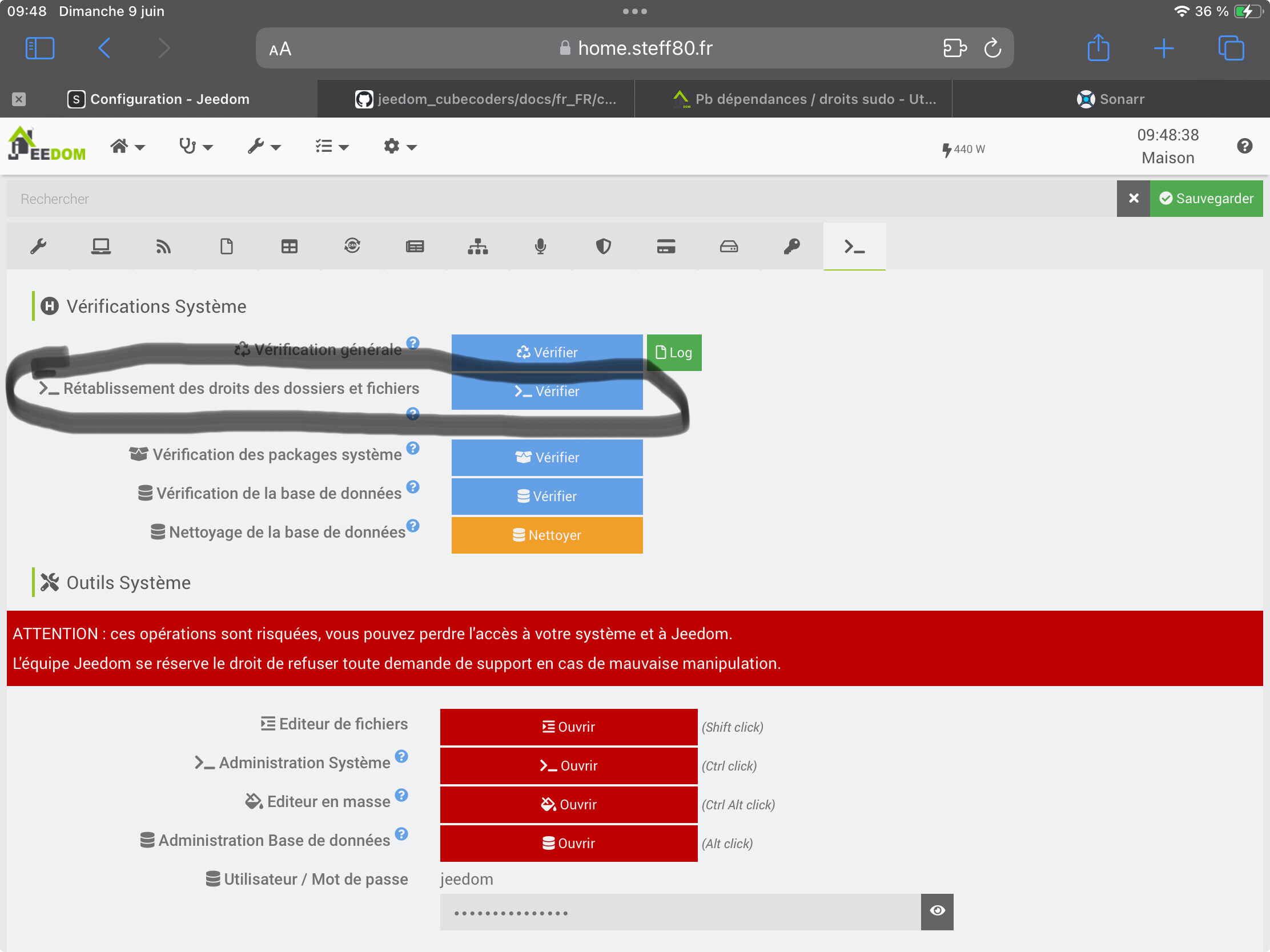Viewport: 1270px width, 952px height.
Task: Click the Maison clock text
Action: [1167, 158]
